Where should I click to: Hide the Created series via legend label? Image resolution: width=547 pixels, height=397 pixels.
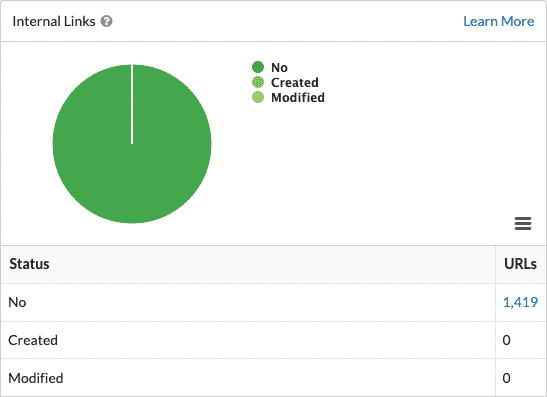[x=295, y=82]
